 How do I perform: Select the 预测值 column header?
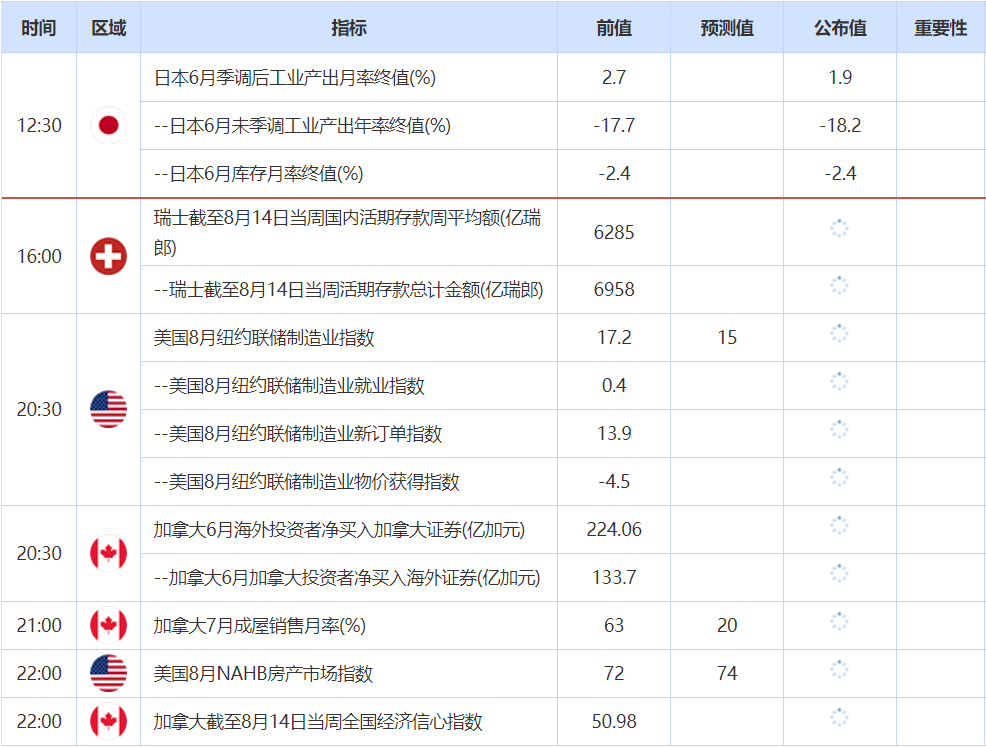pyautogui.click(x=727, y=28)
